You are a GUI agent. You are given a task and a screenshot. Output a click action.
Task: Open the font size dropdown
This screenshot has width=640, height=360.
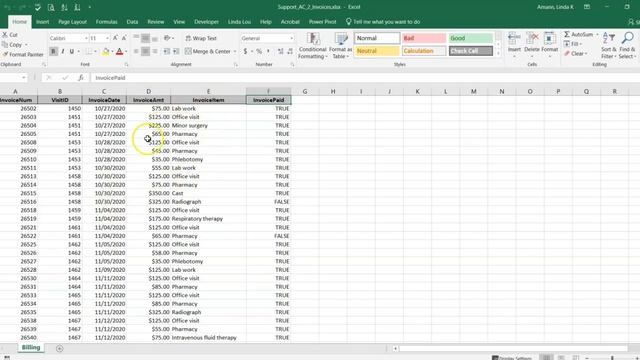tap(107, 38)
